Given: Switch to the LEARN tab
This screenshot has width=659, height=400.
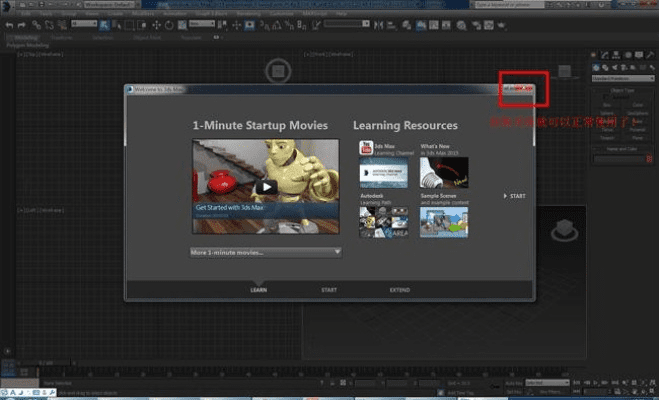Looking at the screenshot, I should 258,290.
